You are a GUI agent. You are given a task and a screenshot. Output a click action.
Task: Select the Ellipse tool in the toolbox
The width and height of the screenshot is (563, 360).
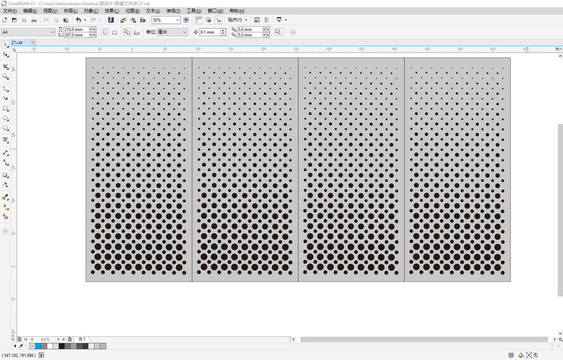pos(5,118)
